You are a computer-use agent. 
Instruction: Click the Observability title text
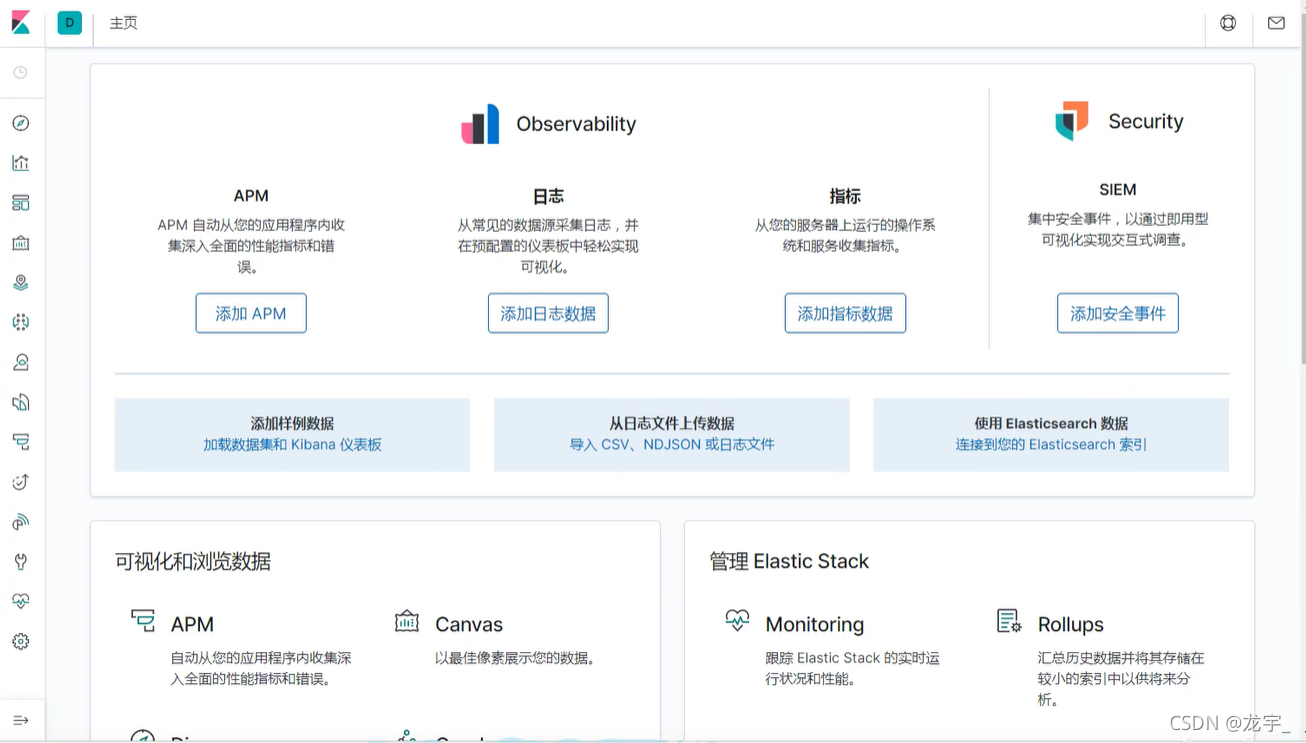pos(576,124)
